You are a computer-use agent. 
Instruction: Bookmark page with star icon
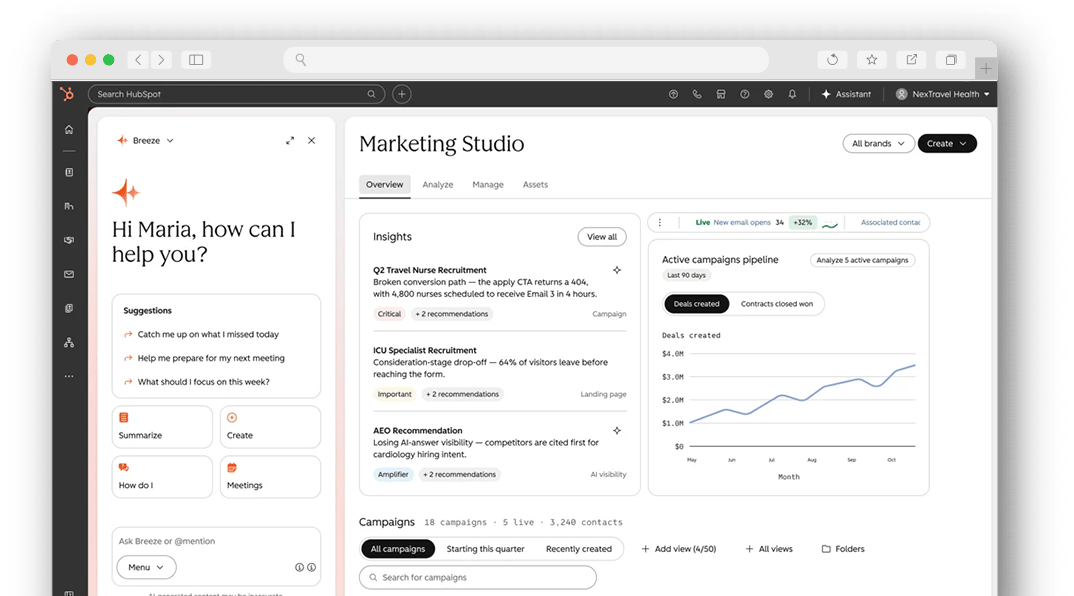point(872,60)
